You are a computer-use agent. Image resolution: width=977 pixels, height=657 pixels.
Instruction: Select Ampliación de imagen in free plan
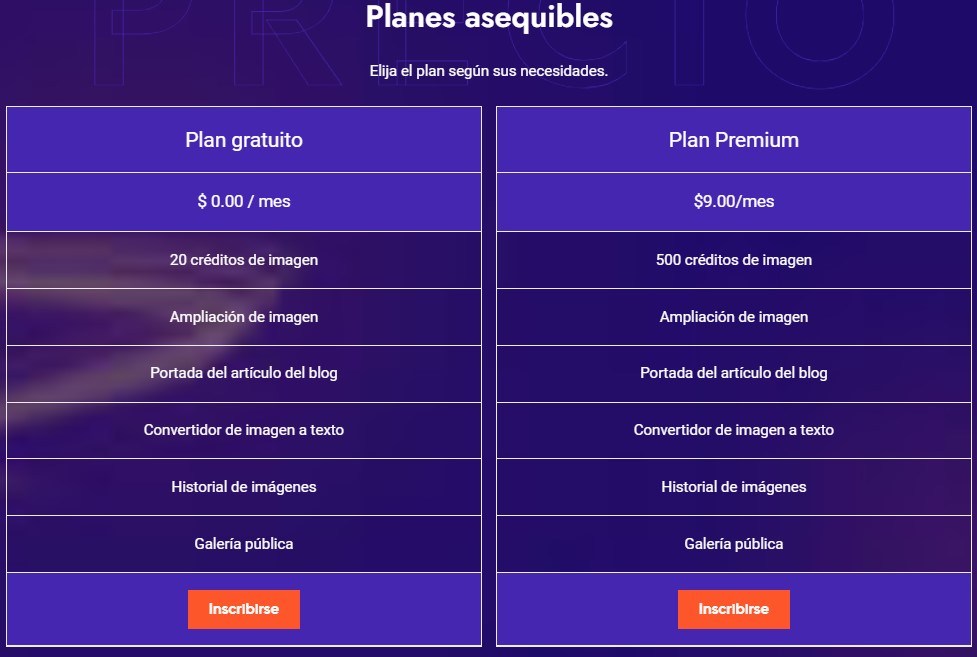pyautogui.click(x=244, y=317)
